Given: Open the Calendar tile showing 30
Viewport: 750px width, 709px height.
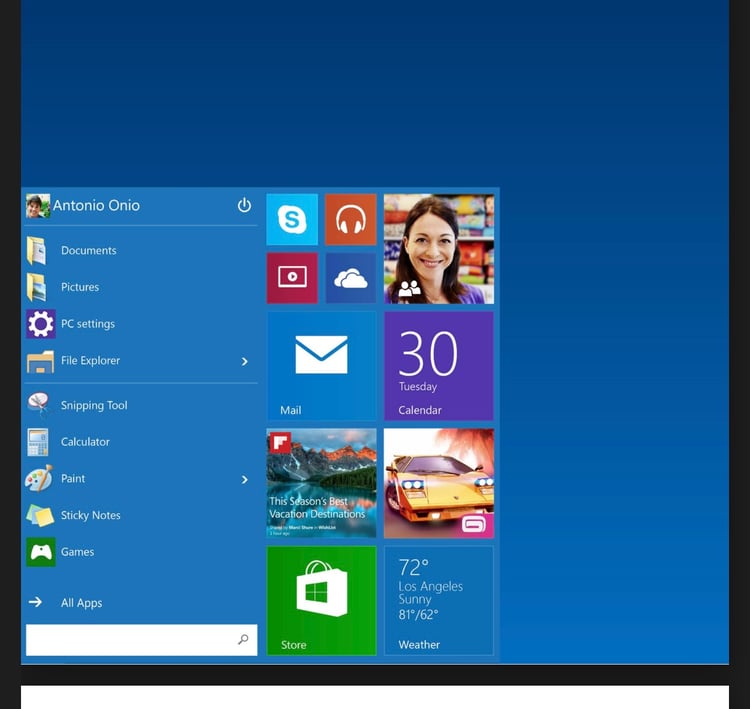Looking at the screenshot, I should coord(439,366).
